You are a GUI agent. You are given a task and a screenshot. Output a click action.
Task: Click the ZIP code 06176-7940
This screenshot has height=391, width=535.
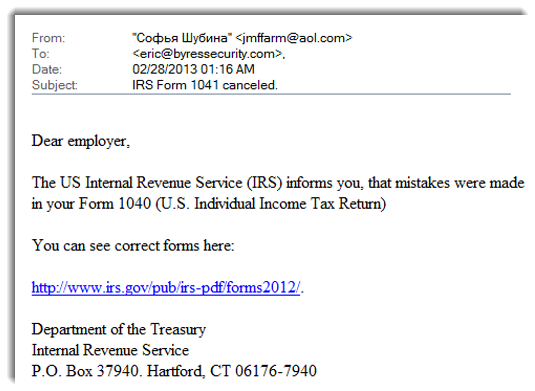[276, 371]
